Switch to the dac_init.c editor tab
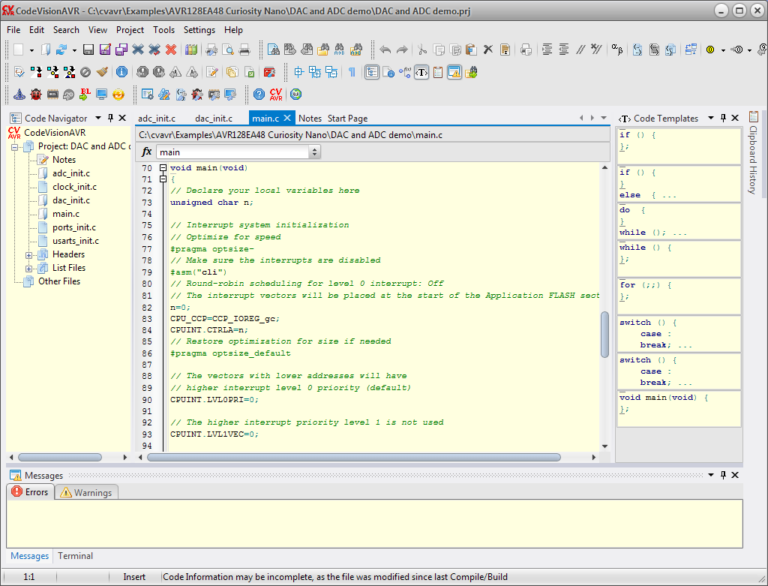The height and width of the screenshot is (586, 768). [x=214, y=119]
